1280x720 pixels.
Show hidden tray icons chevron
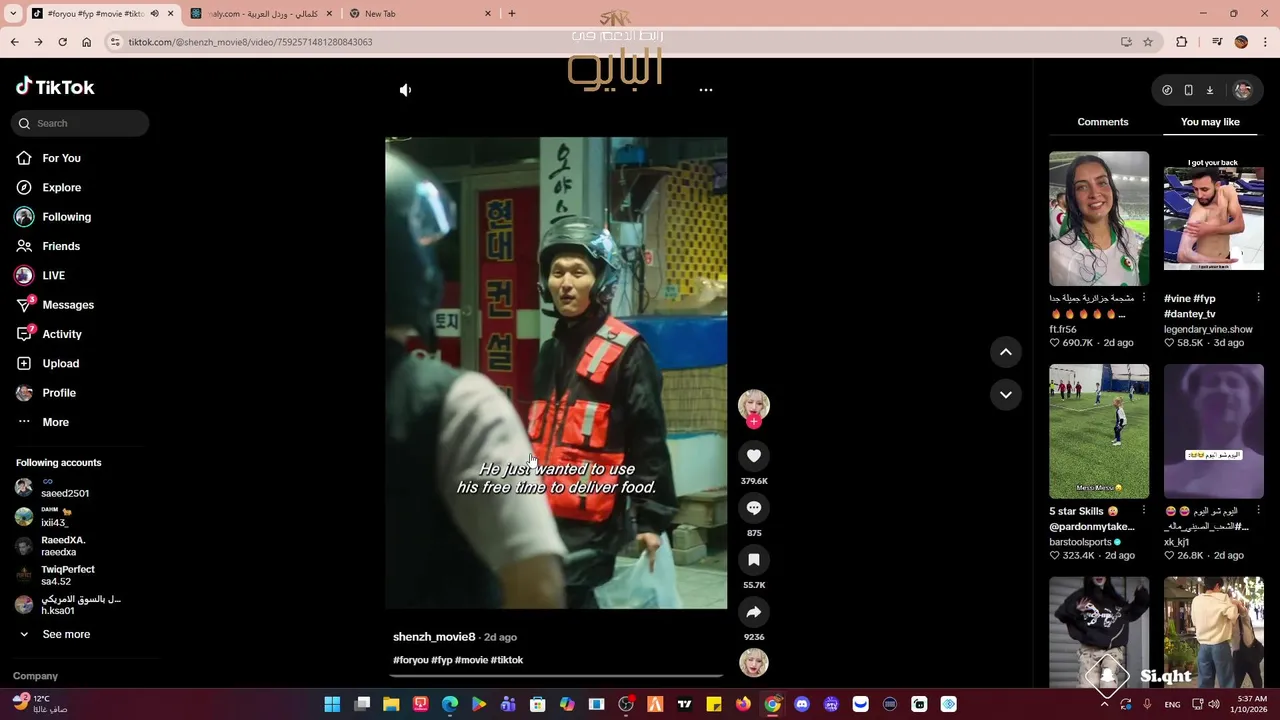[1105, 704]
